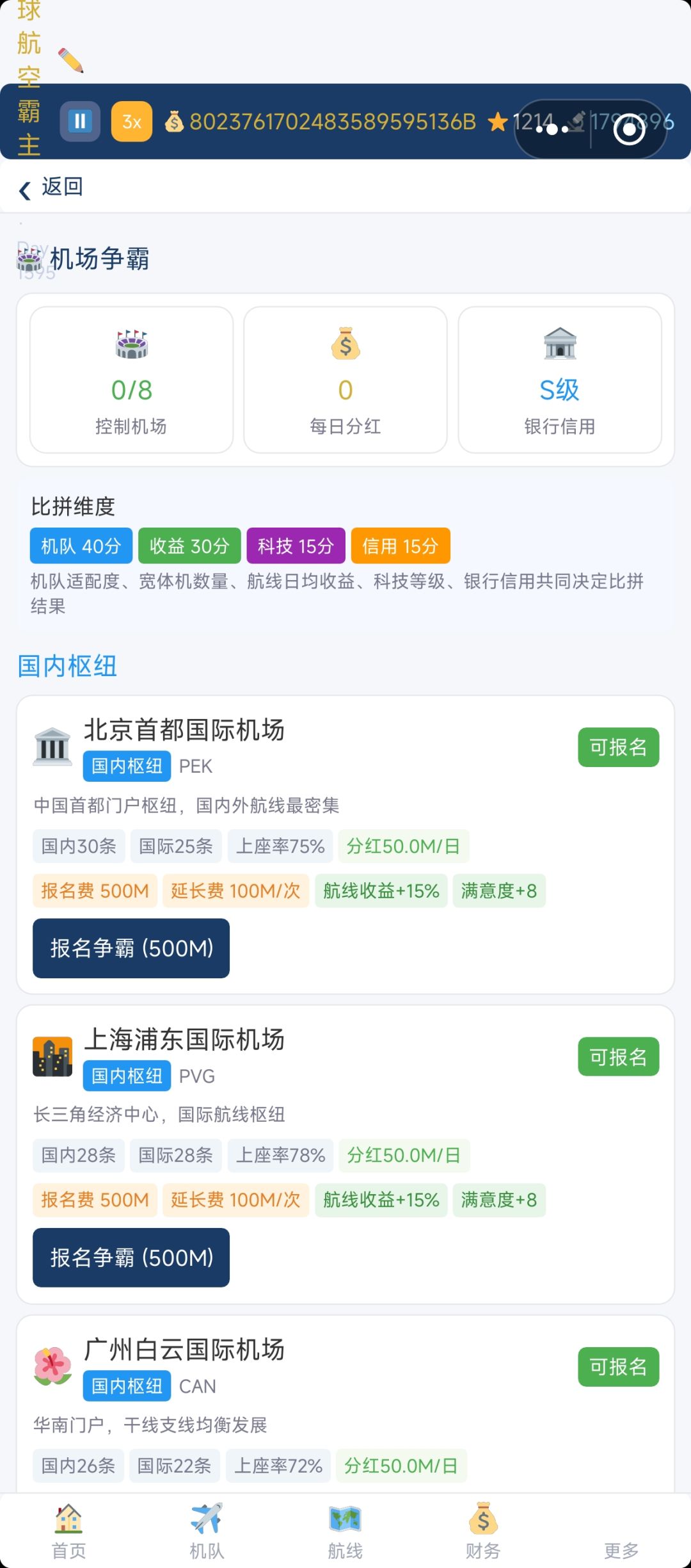691x1568 pixels.
Task: Open the 机队 fleet airplane tab
Action: (207, 1532)
